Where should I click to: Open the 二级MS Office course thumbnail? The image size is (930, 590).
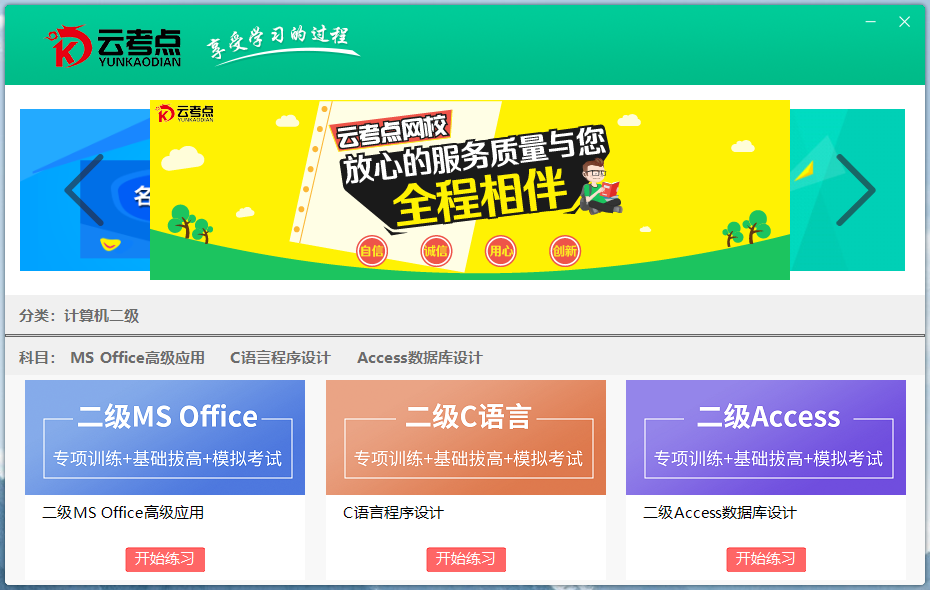coord(165,438)
